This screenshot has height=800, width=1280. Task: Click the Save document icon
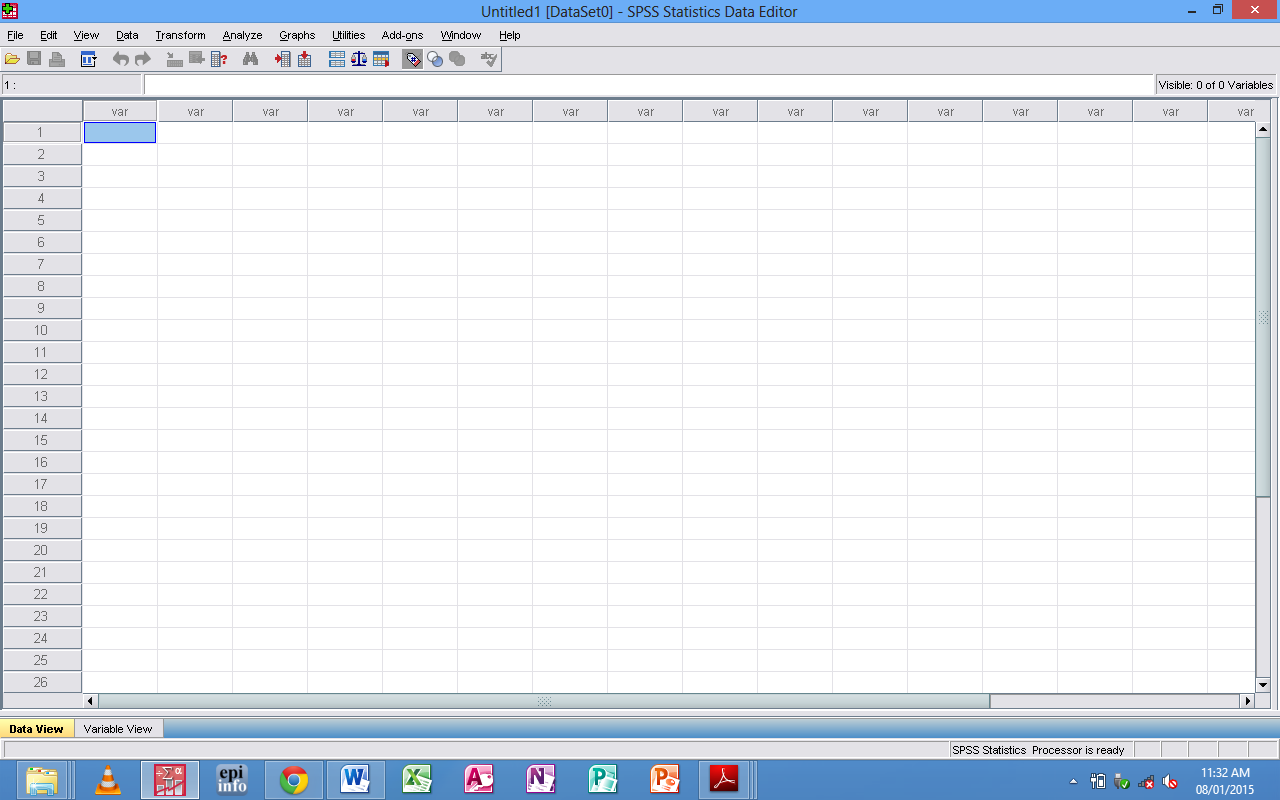(x=34, y=58)
